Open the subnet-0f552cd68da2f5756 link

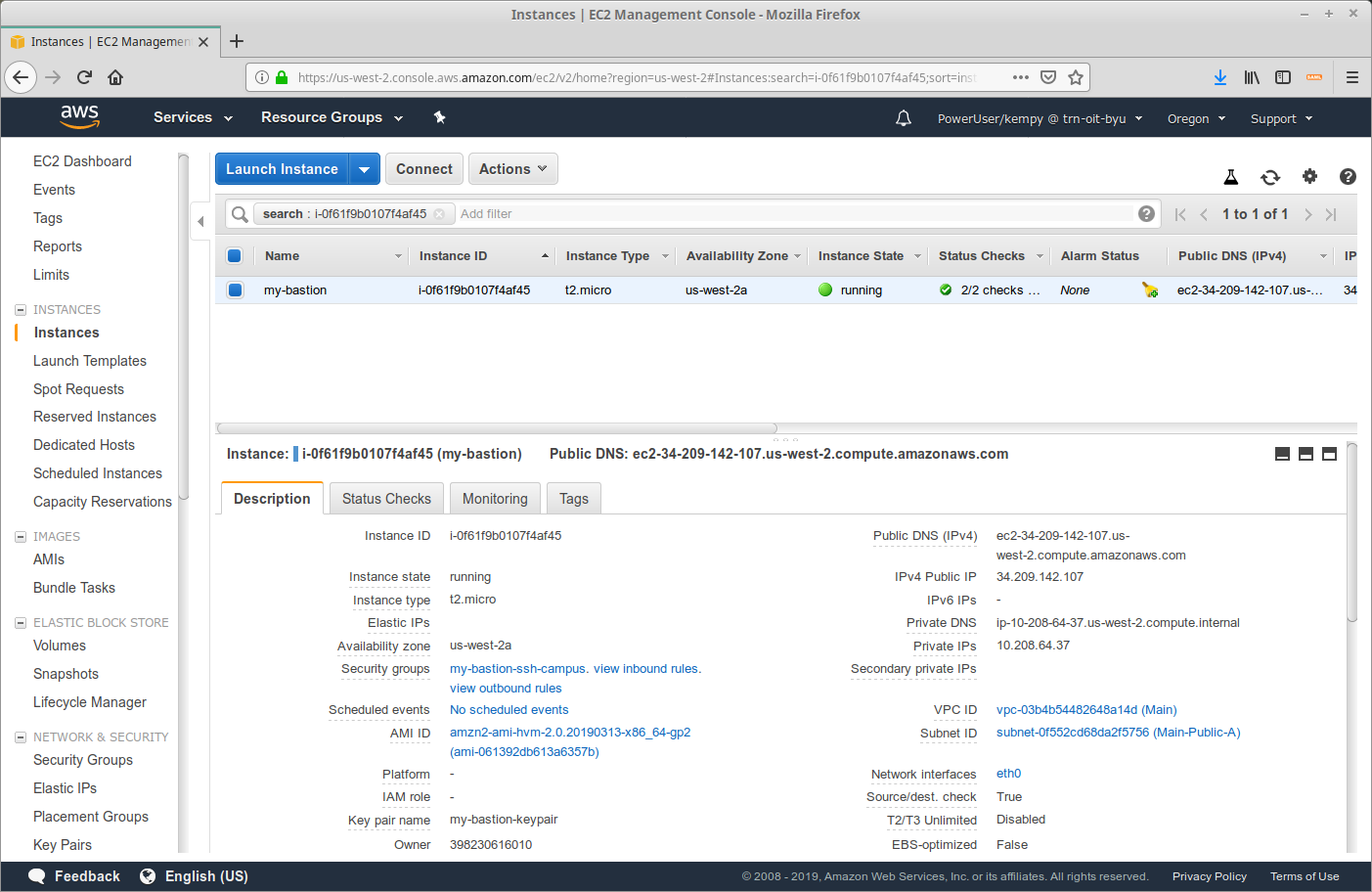[x=1118, y=733]
